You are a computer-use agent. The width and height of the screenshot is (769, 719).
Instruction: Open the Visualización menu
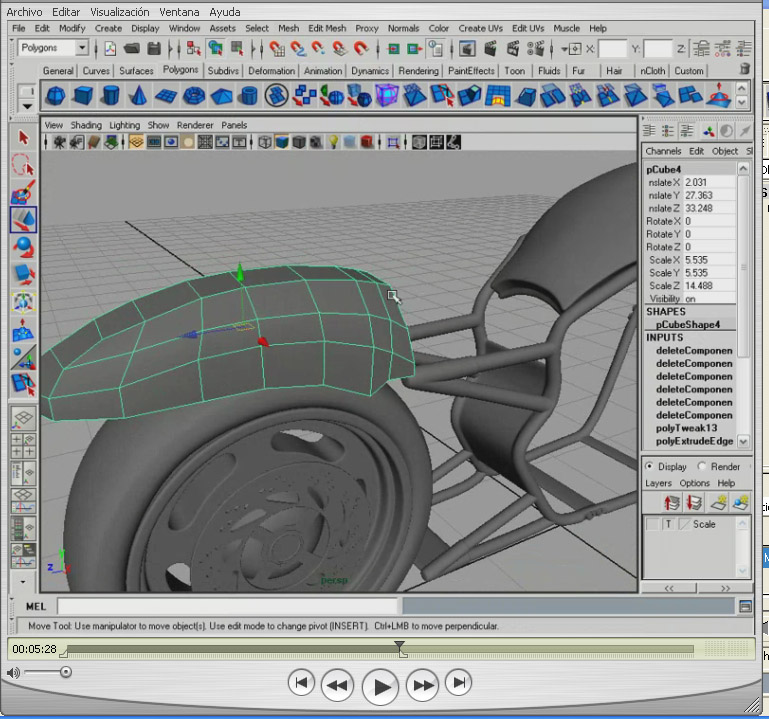coord(120,12)
